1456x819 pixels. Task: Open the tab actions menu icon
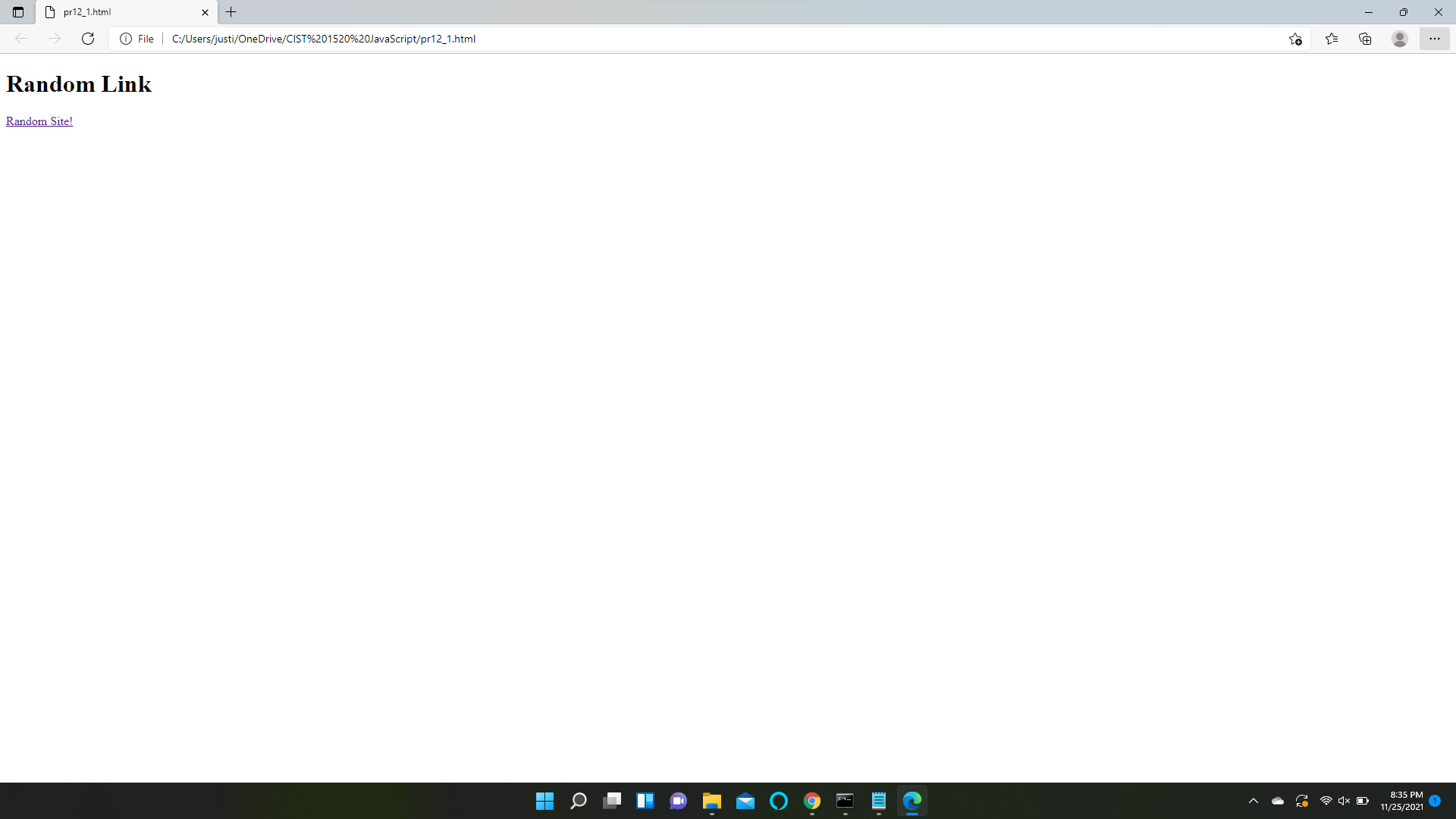pos(18,12)
